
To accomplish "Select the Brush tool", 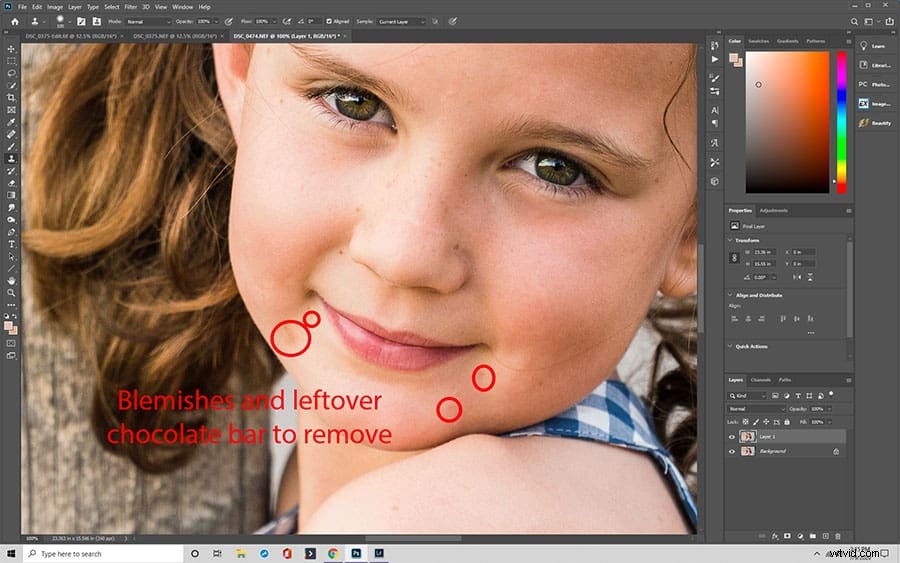I will [11, 146].
